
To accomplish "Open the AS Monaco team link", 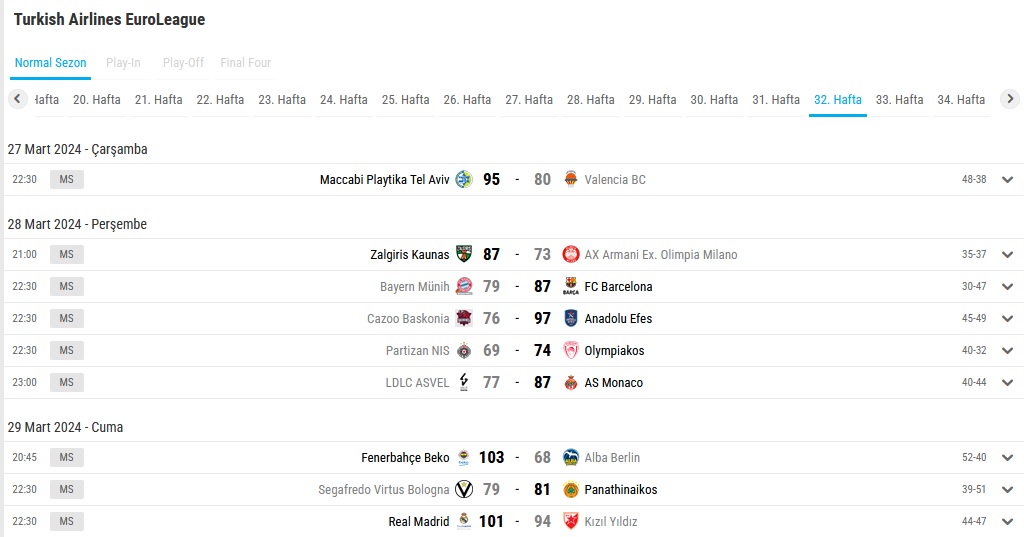I will pos(613,383).
